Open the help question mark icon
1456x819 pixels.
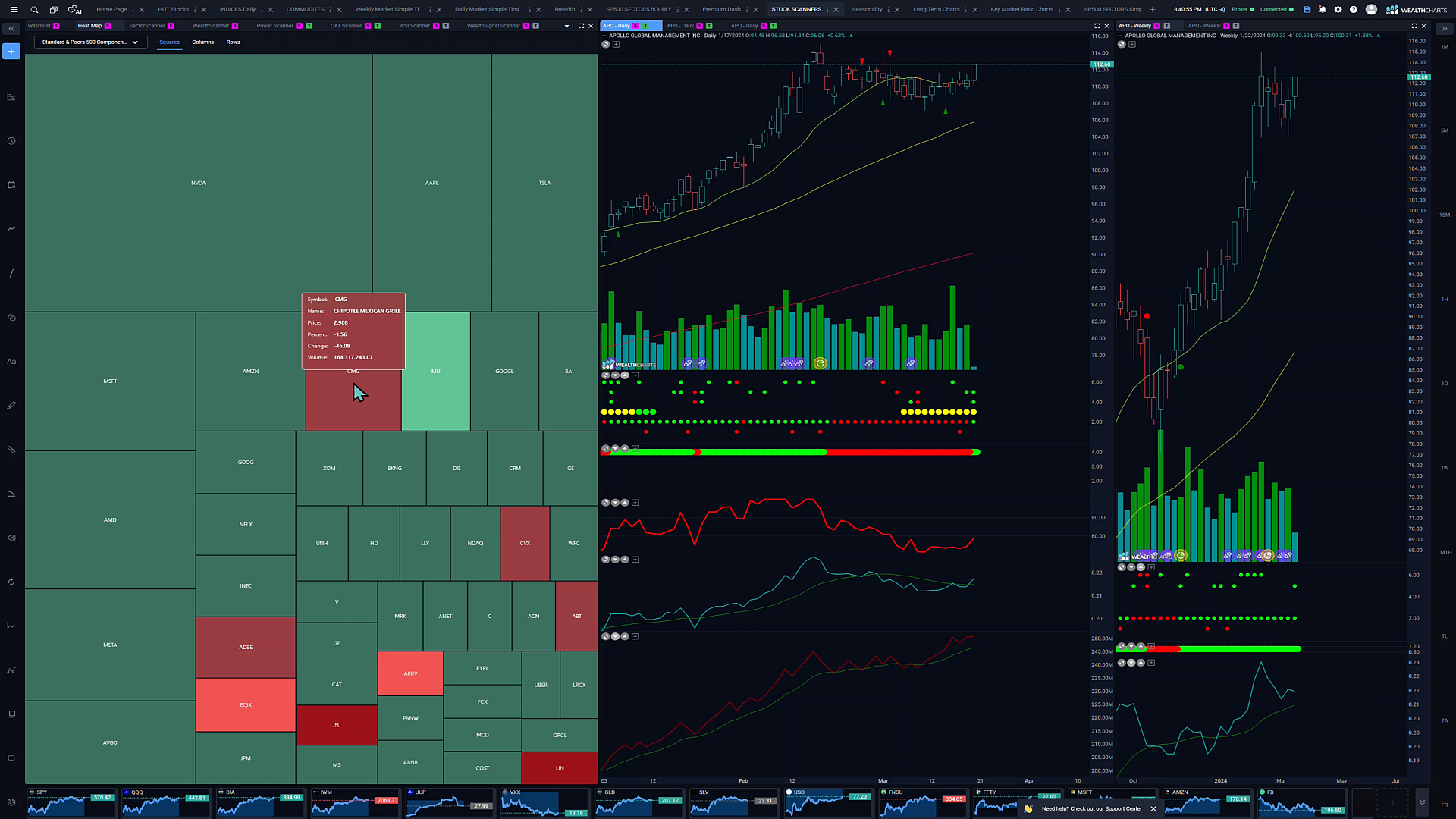pos(1354,10)
